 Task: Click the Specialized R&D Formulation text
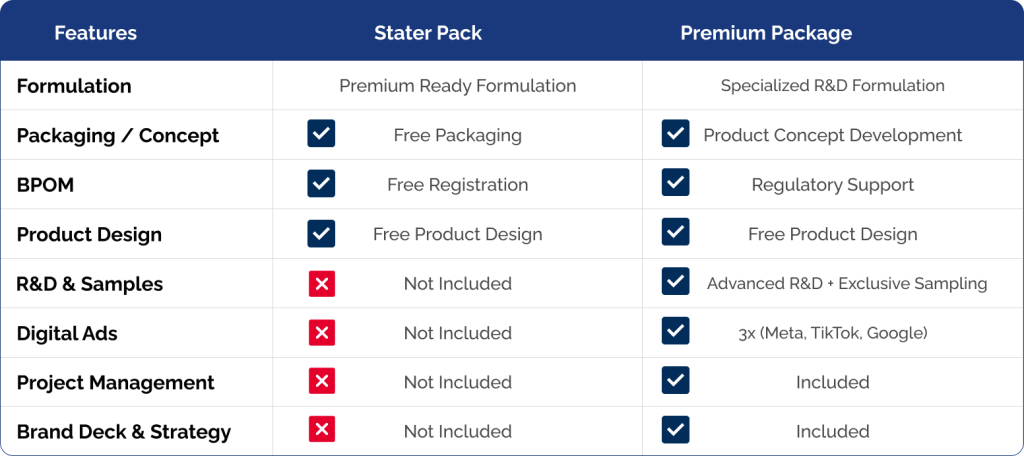[x=832, y=86]
